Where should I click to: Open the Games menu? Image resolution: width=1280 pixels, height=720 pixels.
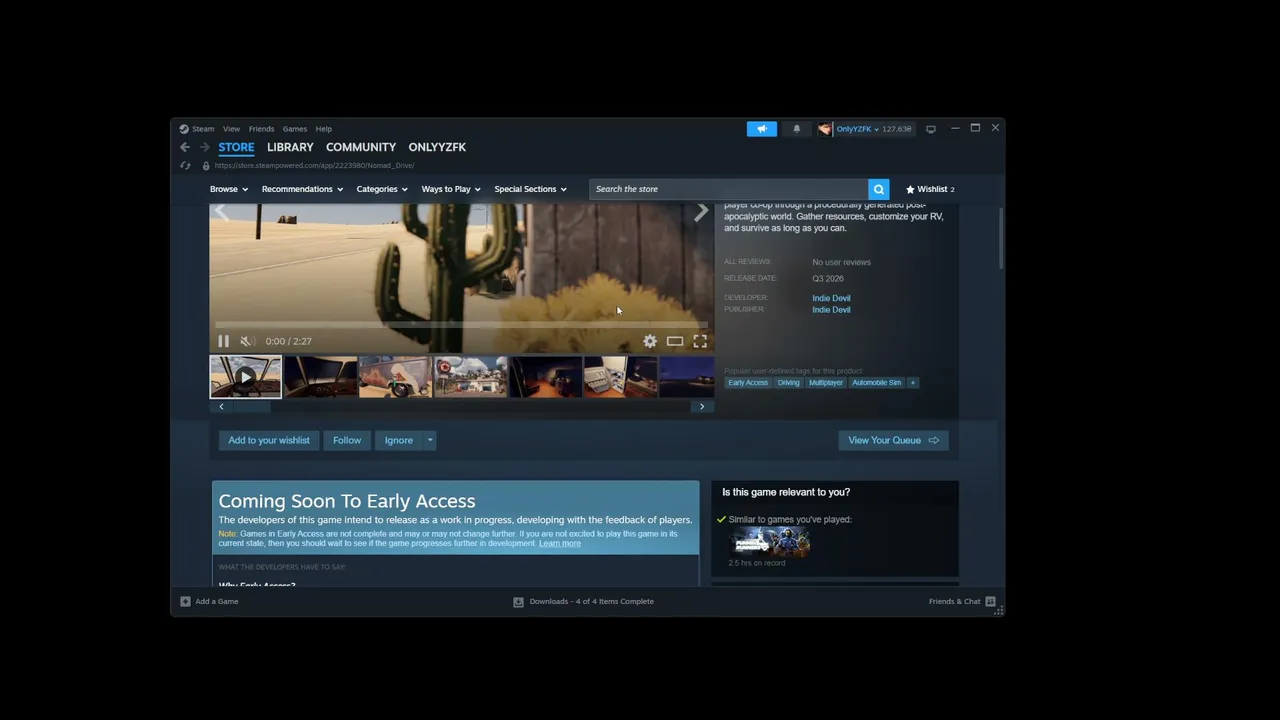click(x=295, y=129)
